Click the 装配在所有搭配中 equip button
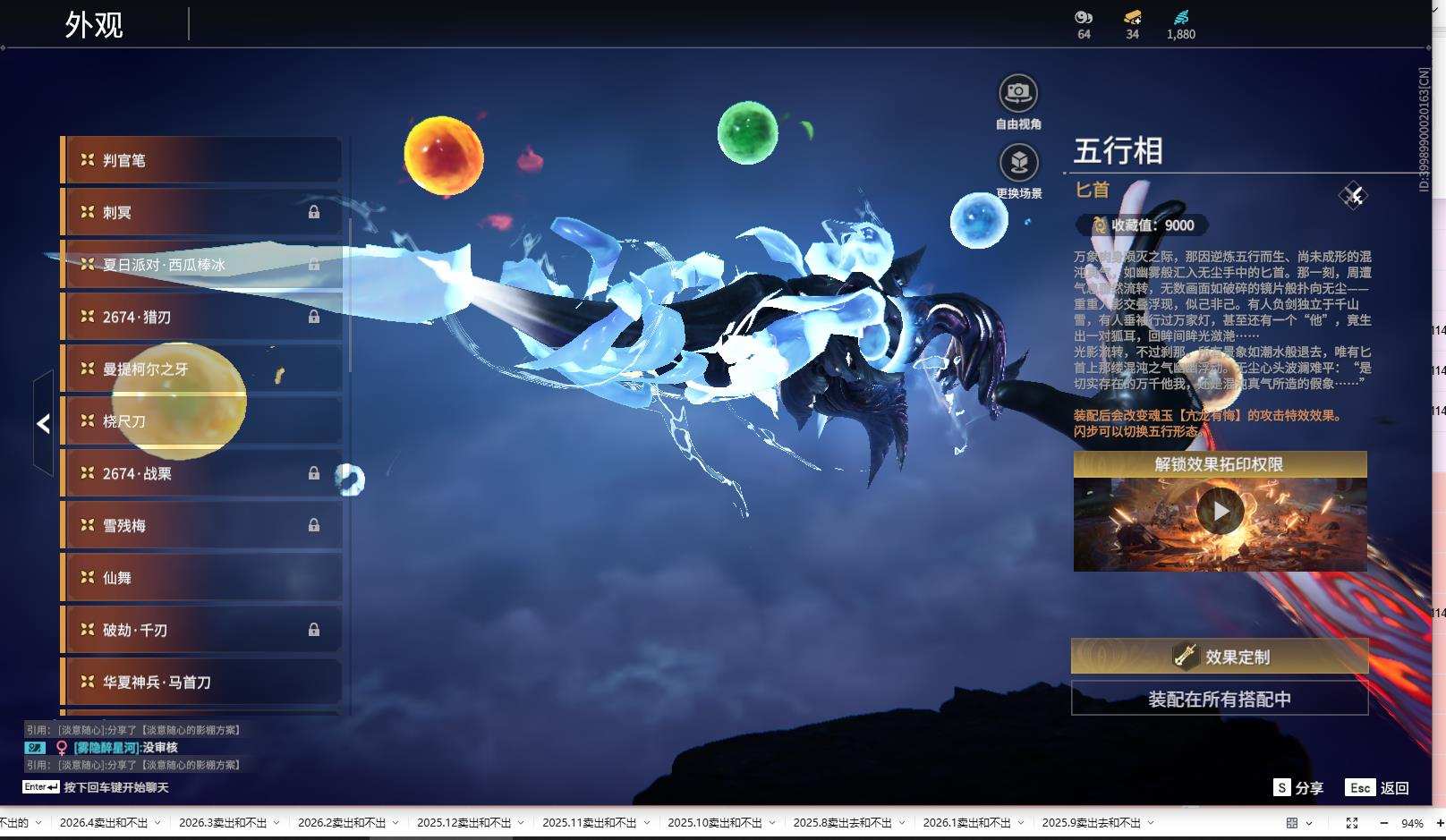Image resolution: width=1446 pixels, height=840 pixels. [1220, 699]
